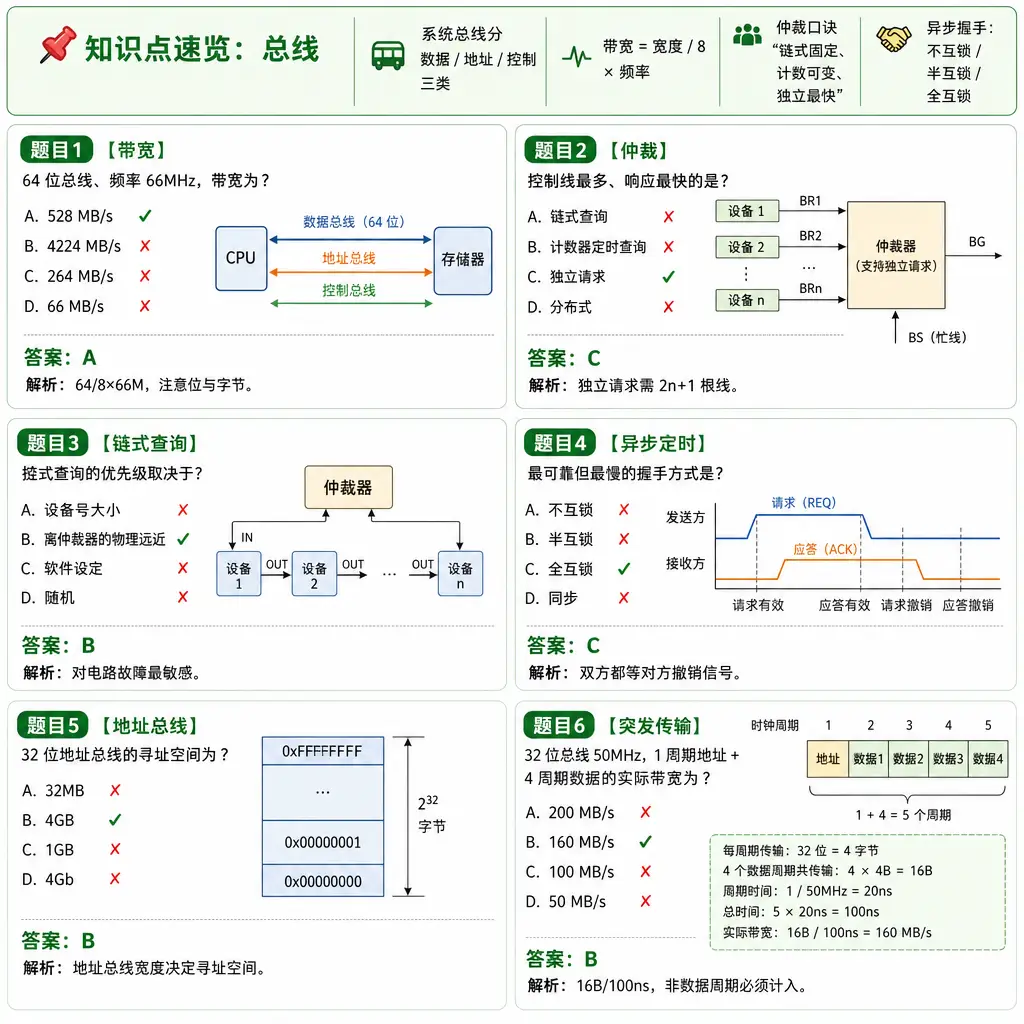
Task: Click option C. 1GB text
Action: (48, 850)
